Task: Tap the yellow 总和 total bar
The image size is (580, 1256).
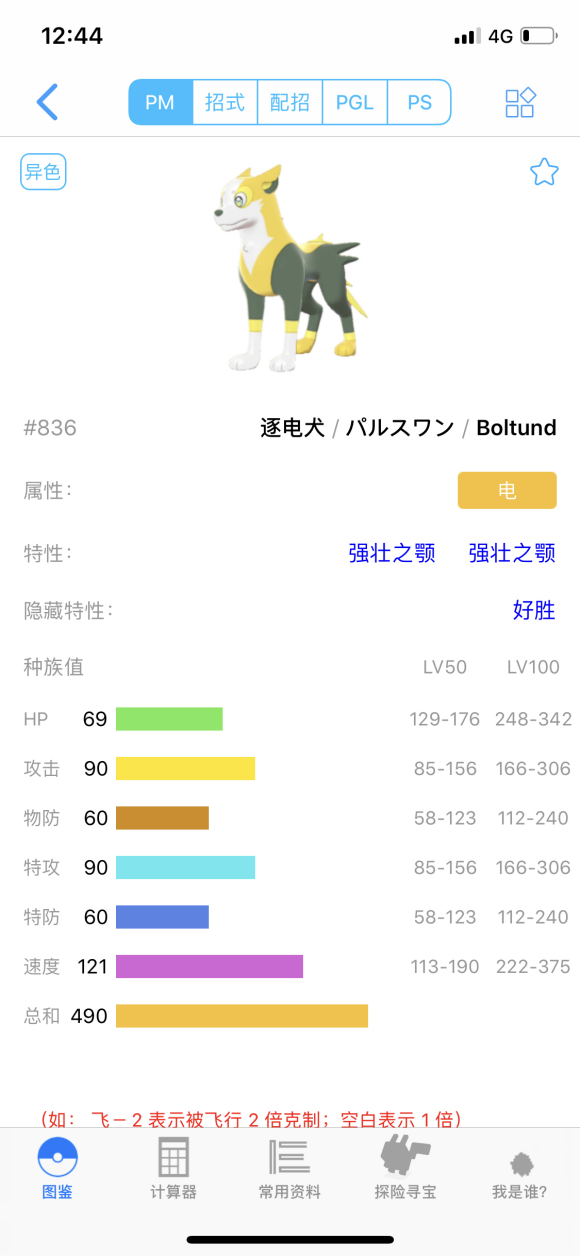Action: [242, 1016]
